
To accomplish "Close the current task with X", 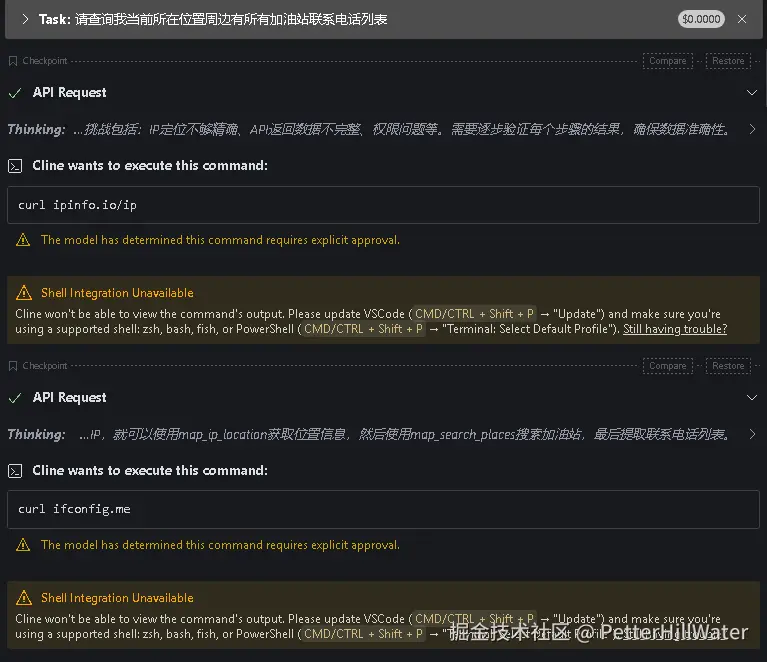I will point(742,19).
